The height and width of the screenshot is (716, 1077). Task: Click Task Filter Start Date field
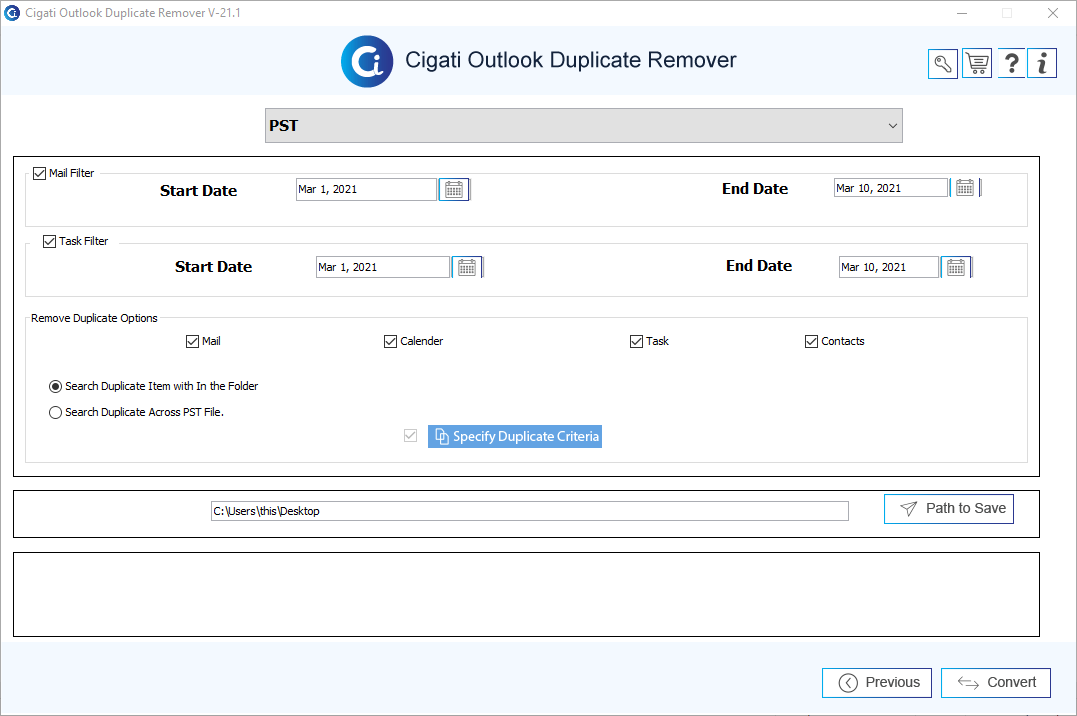(x=383, y=267)
